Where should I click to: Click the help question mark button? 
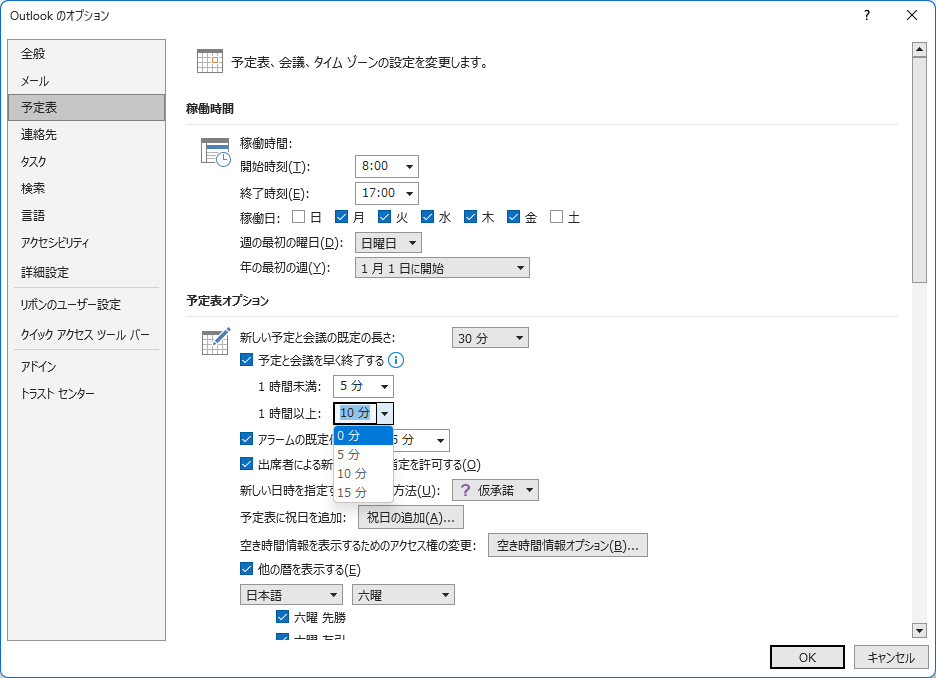(x=866, y=15)
